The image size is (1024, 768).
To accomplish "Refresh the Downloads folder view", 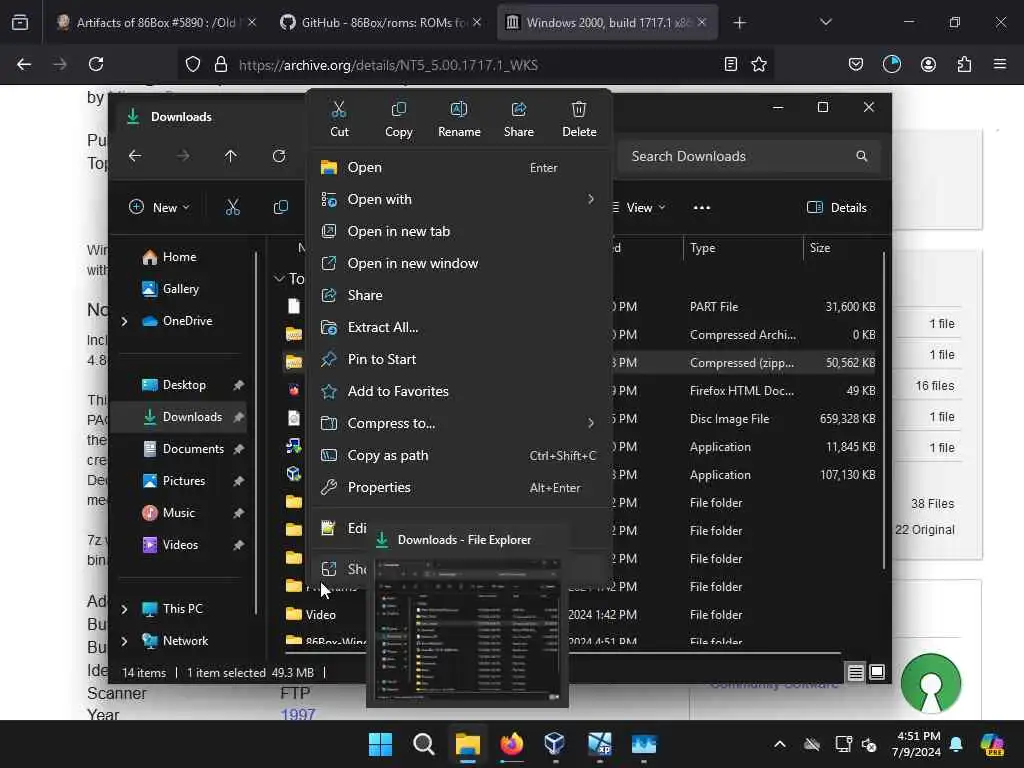I will [279, 156].
